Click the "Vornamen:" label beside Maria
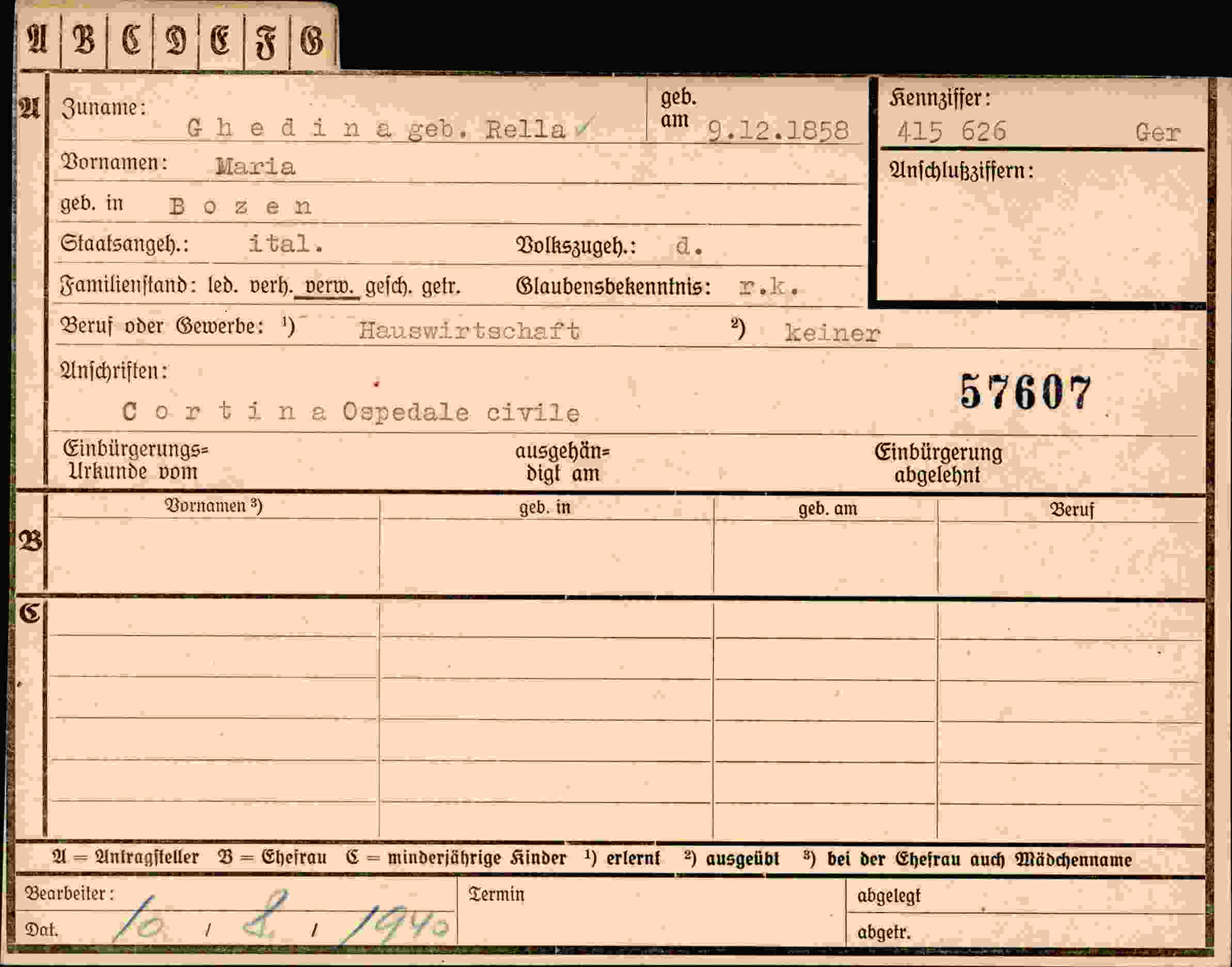The width and height of the screenshot is (1232, 967). (x=114, y=163)
